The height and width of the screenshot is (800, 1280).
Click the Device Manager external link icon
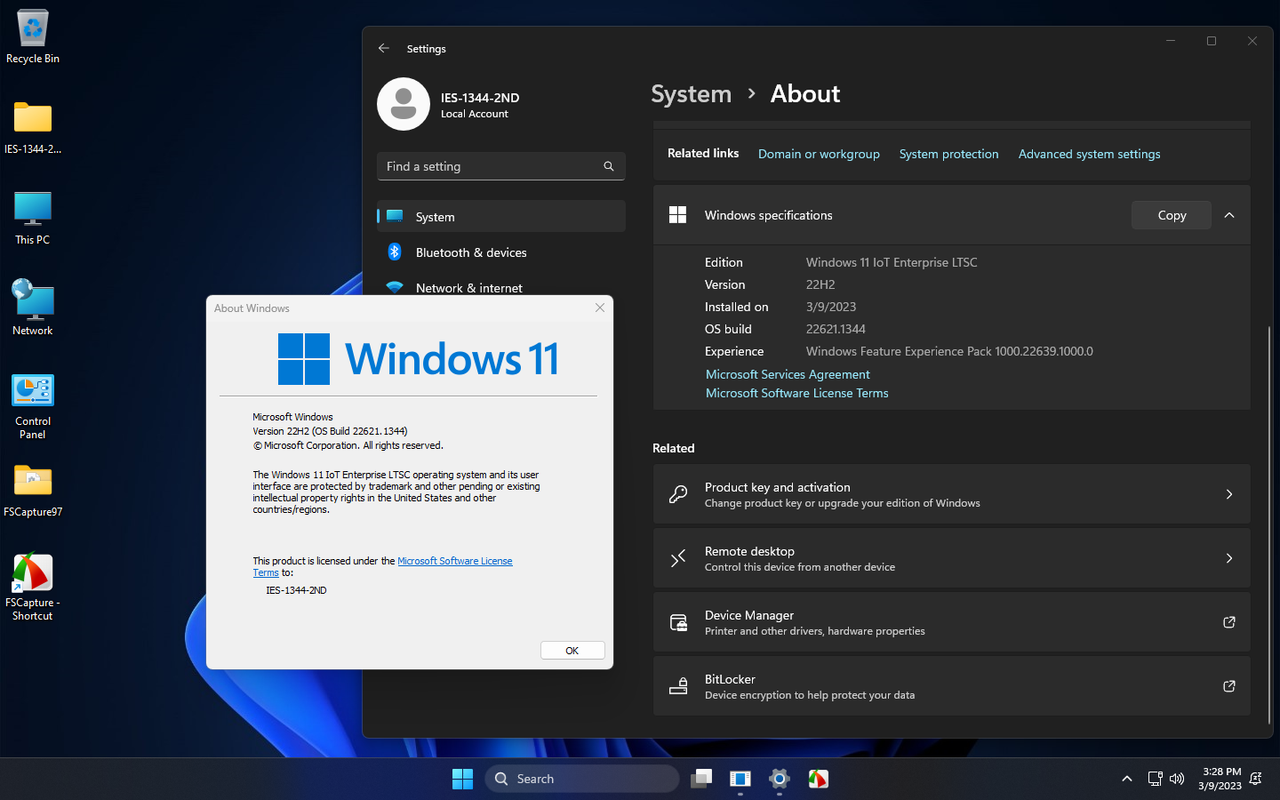coord(1229,622)
